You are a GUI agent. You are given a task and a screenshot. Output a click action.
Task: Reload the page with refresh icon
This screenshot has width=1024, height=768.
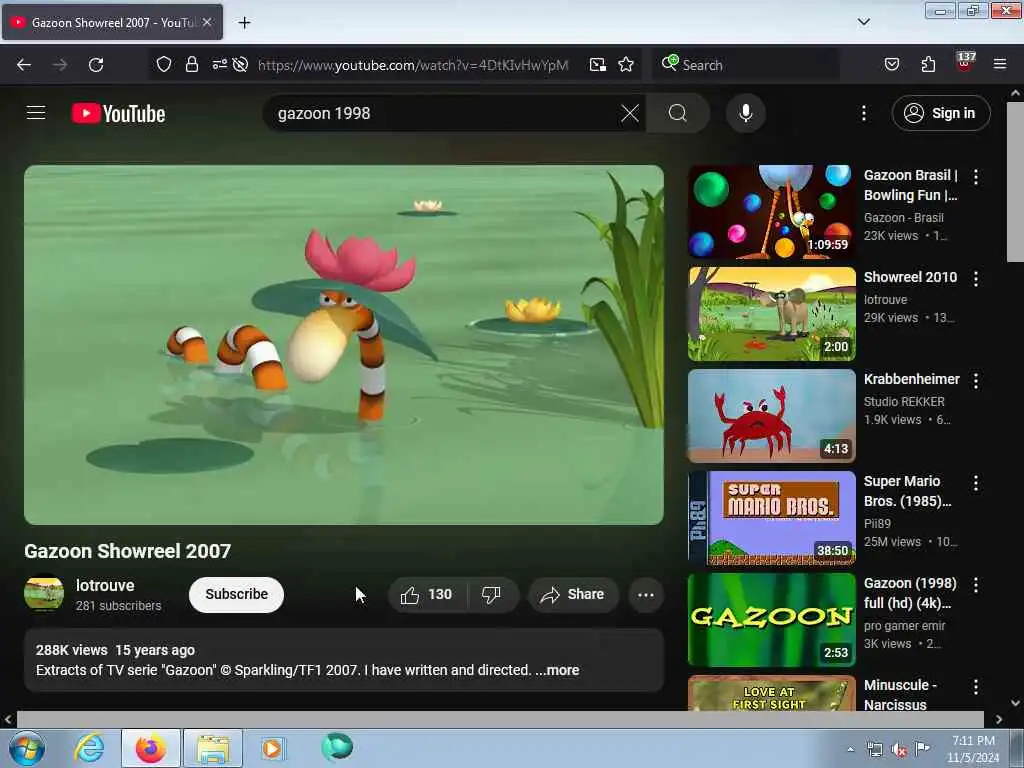click(96, 65)
